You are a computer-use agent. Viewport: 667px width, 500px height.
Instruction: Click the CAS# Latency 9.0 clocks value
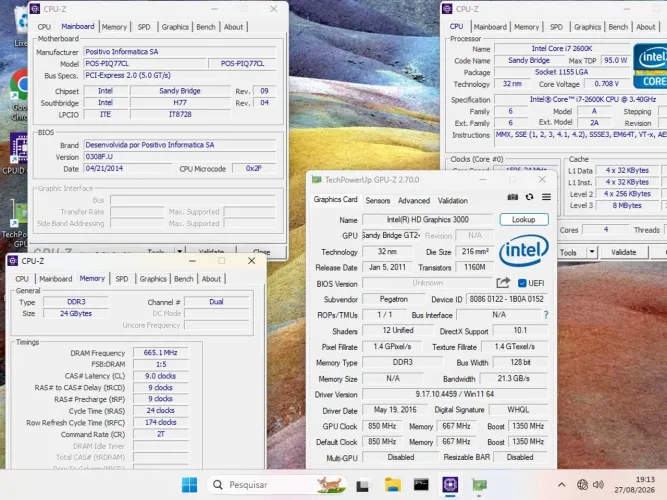coord(160,376)
